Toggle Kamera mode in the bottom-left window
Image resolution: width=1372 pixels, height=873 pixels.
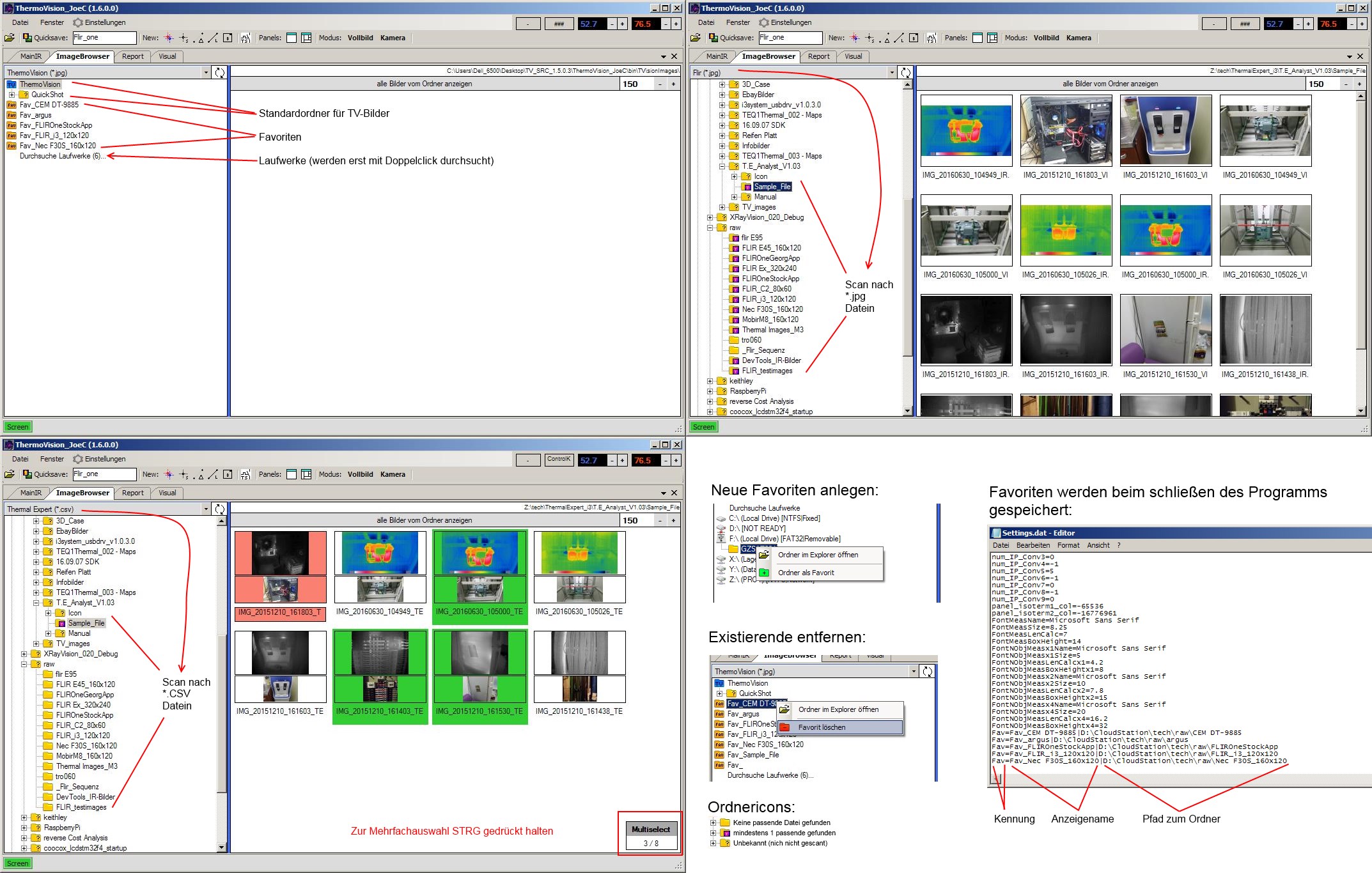point(393,474)
